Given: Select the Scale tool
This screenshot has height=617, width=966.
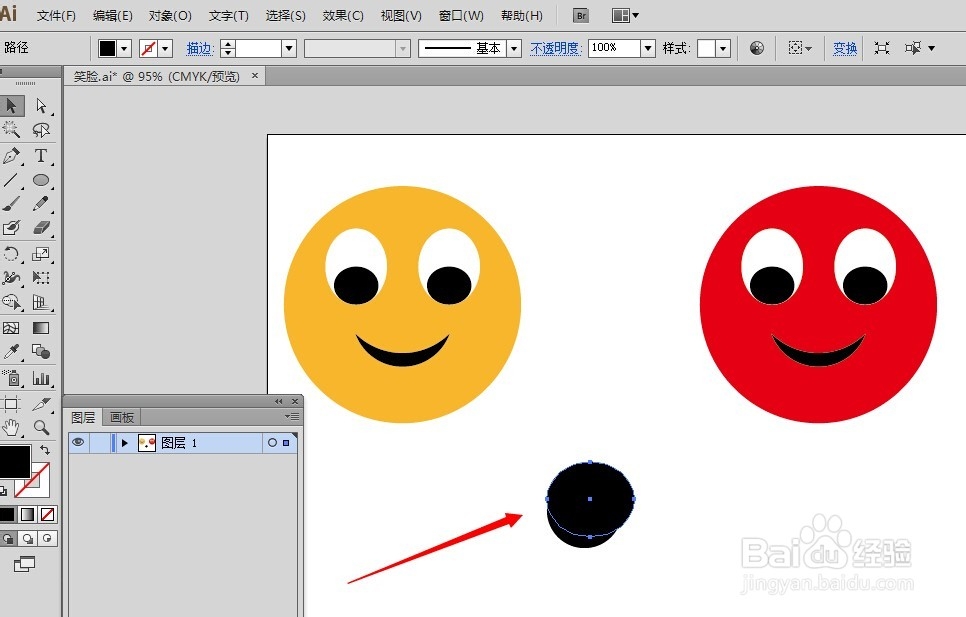Looking at the screenshot, I should coord(41,253).
